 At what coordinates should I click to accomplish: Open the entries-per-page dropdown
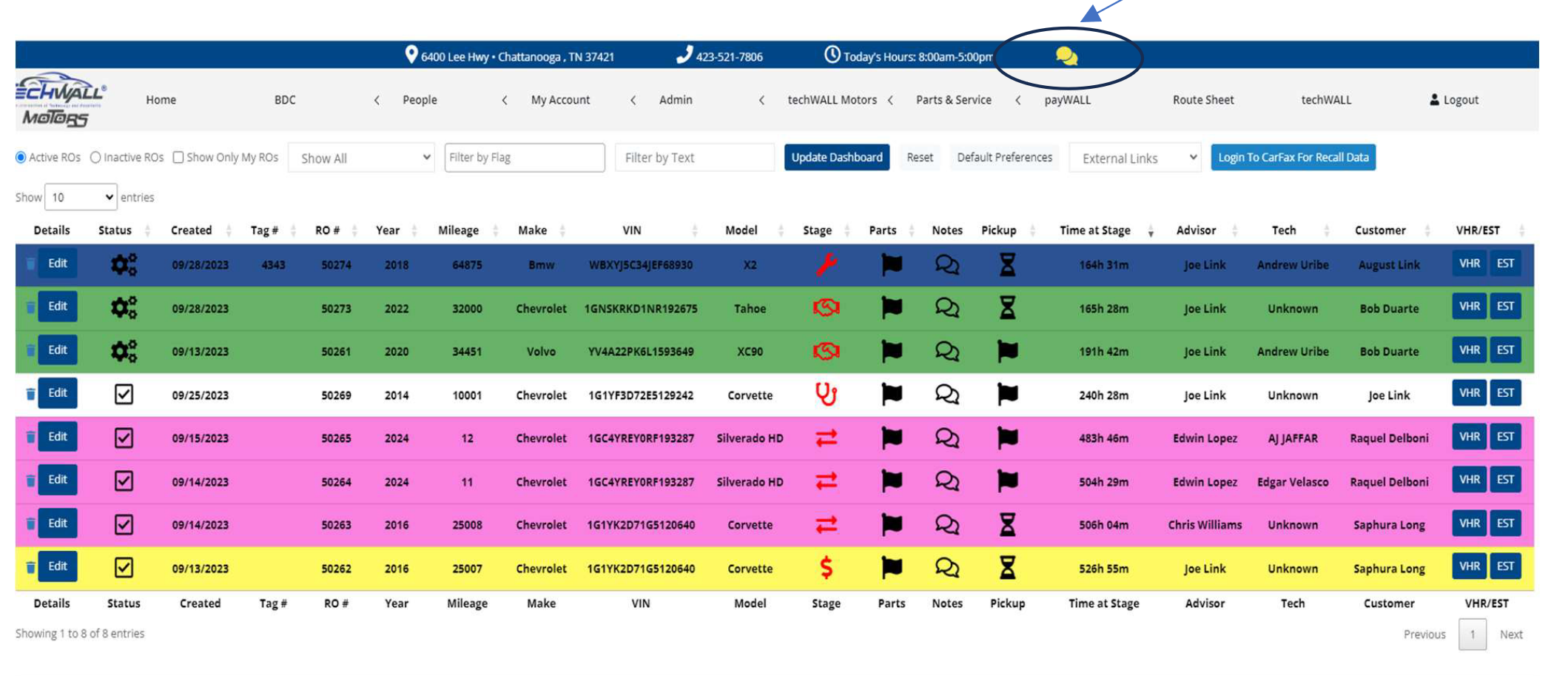pos(81,197)
